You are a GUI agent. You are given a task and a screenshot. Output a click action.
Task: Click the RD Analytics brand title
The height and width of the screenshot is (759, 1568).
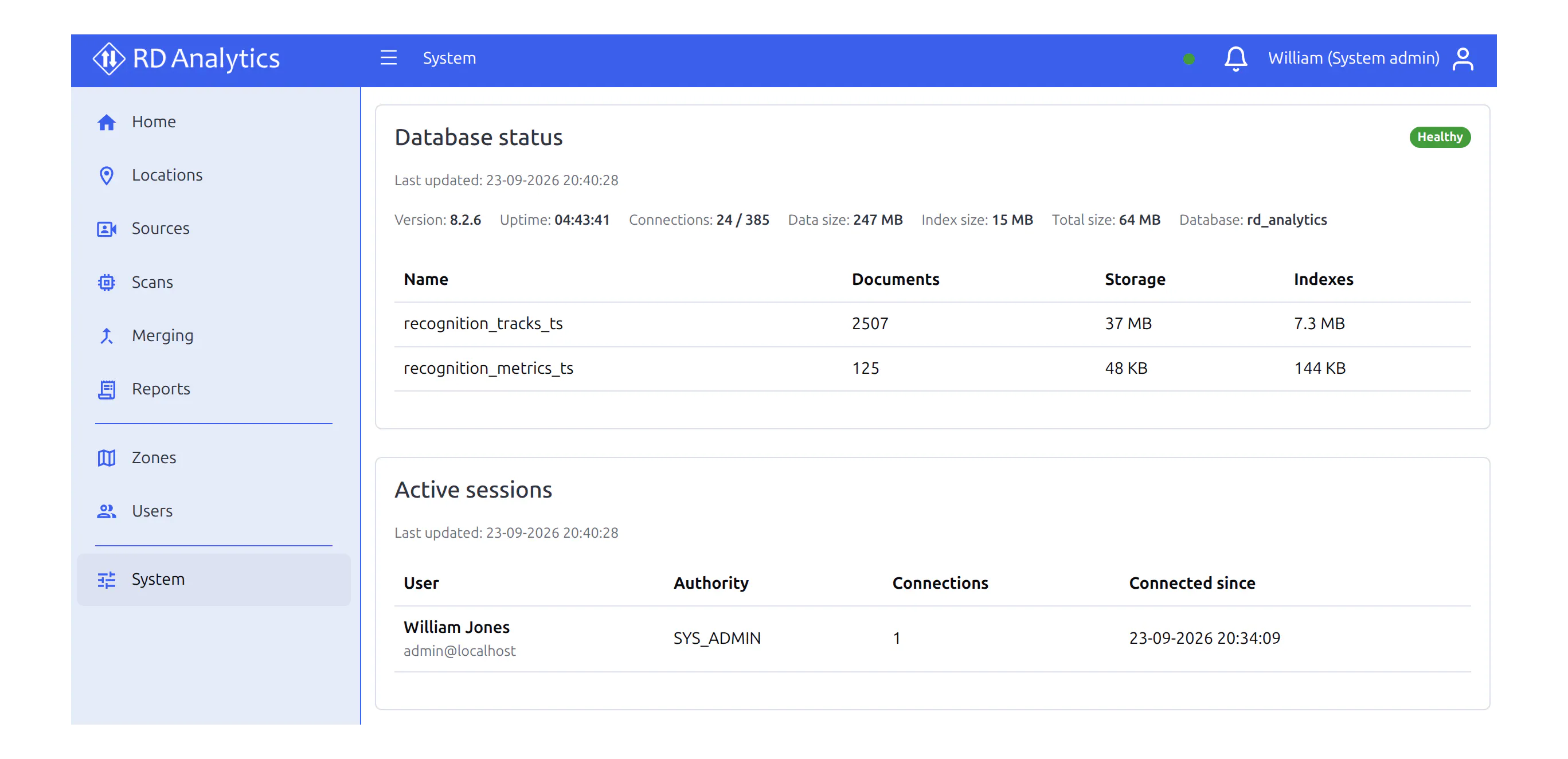coord(206,58)
